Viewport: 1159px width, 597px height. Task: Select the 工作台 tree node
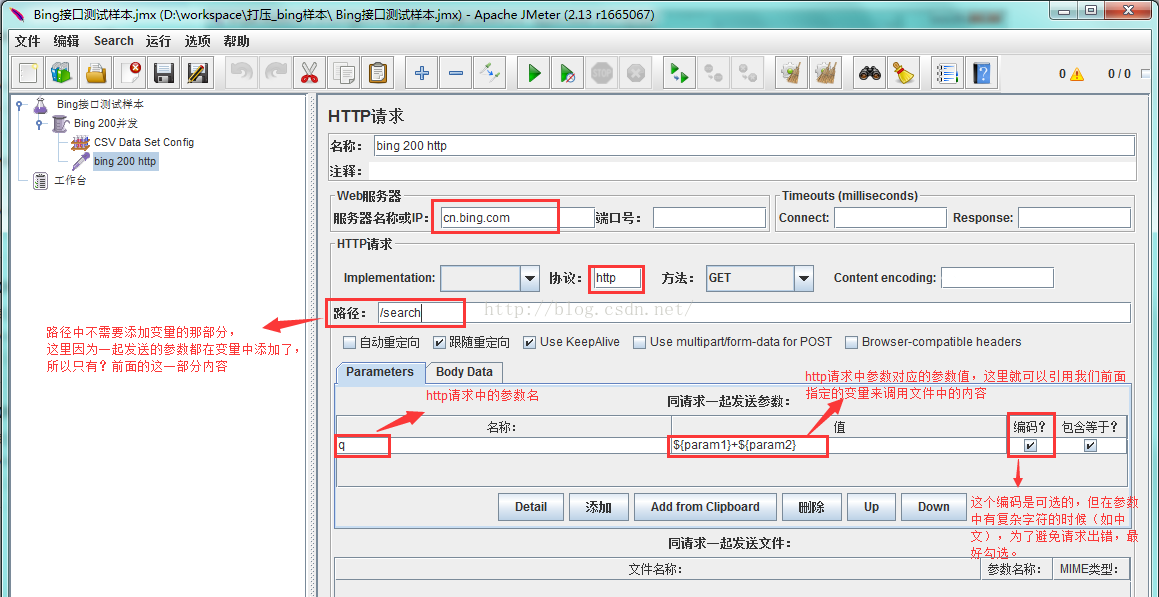70,180
